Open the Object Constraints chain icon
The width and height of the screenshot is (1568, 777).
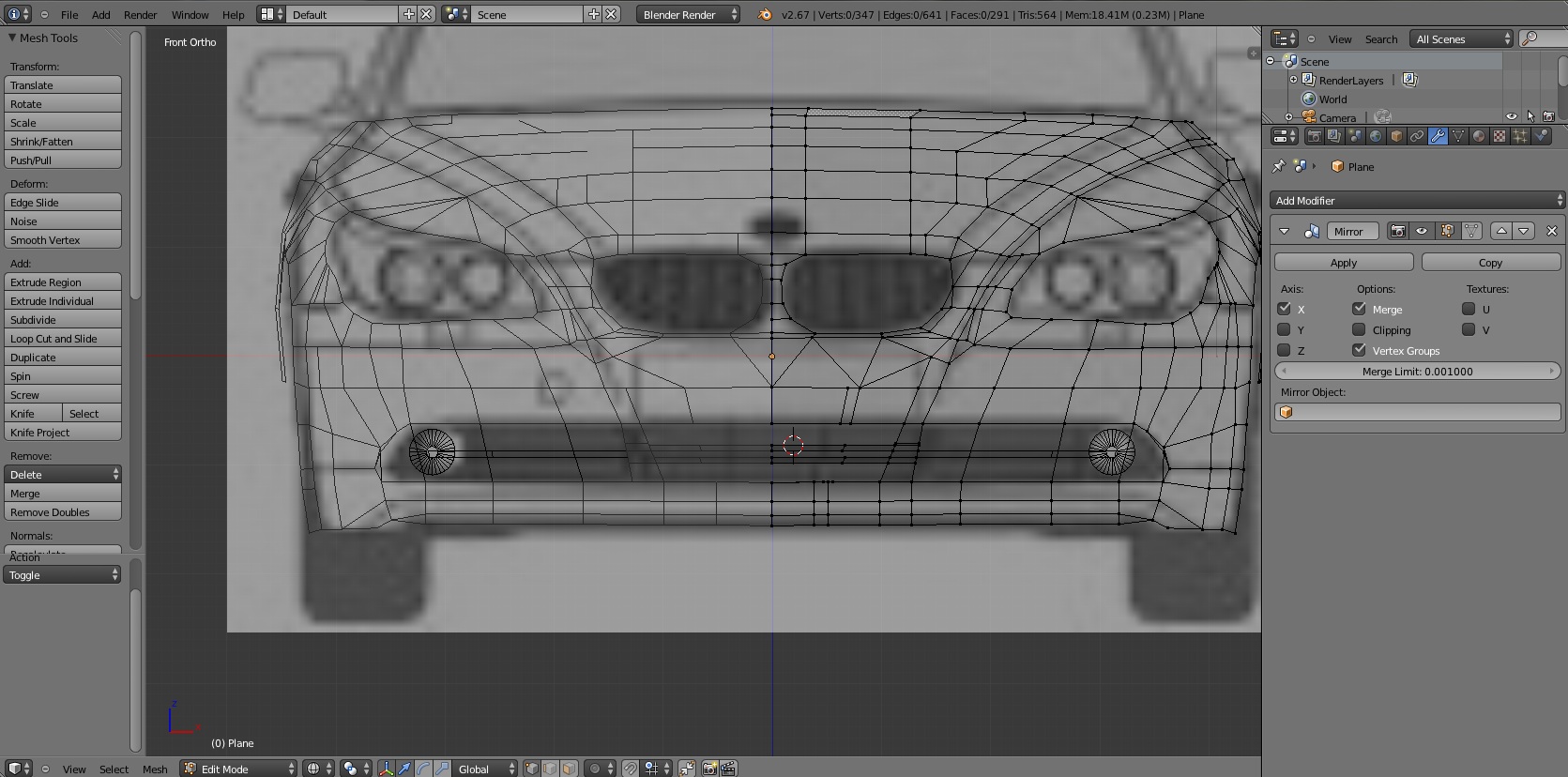[1417, 137]
